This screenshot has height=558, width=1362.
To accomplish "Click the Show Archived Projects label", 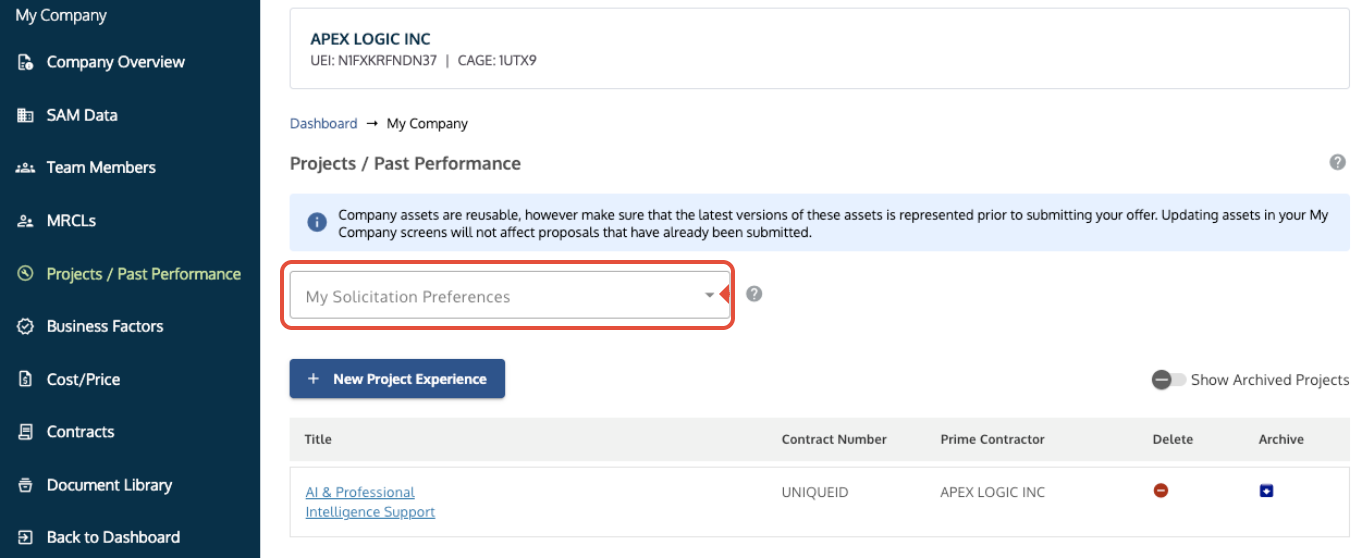I will [x=1270, y=380].
